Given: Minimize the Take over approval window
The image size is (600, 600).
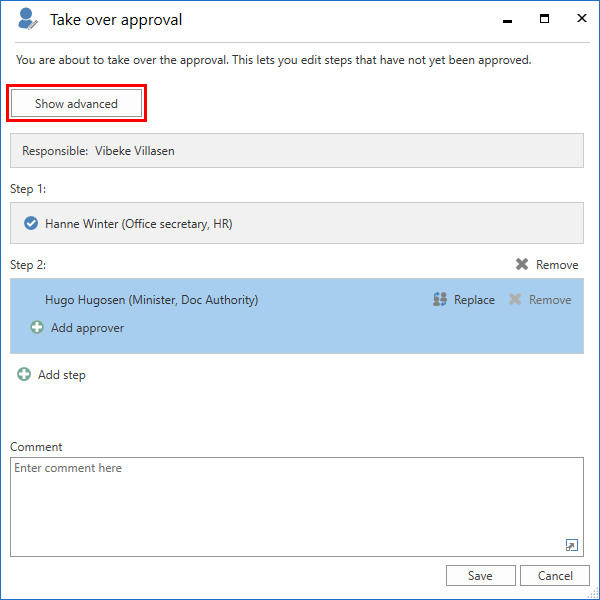Looking at the screenshot, I should tap(507, 19).
